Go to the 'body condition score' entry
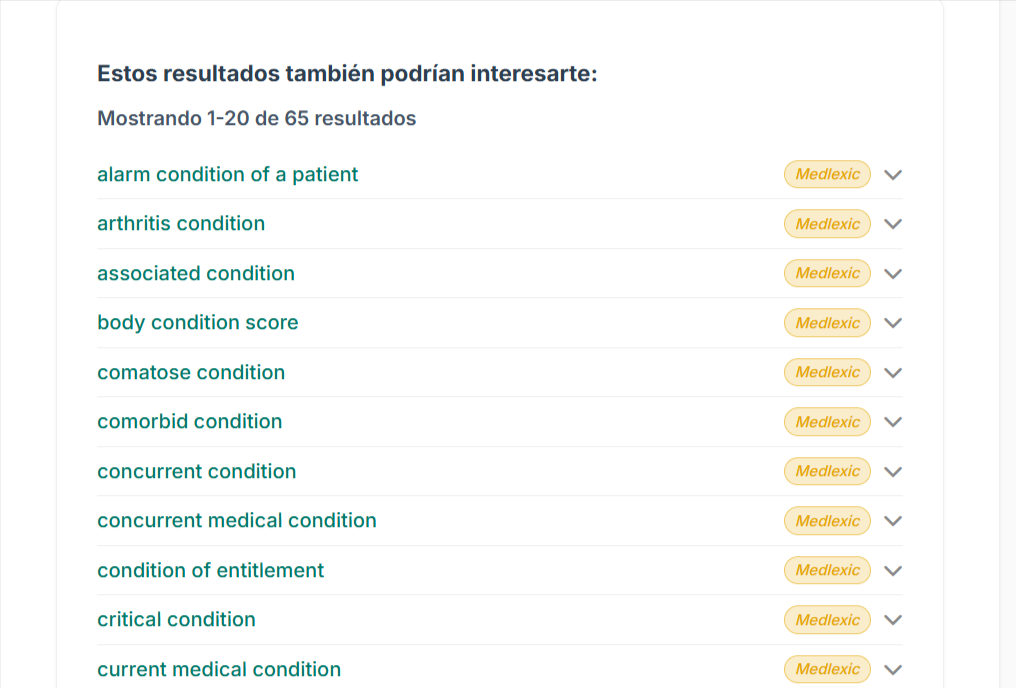1016x688 pixels. (x=197, y=323)
